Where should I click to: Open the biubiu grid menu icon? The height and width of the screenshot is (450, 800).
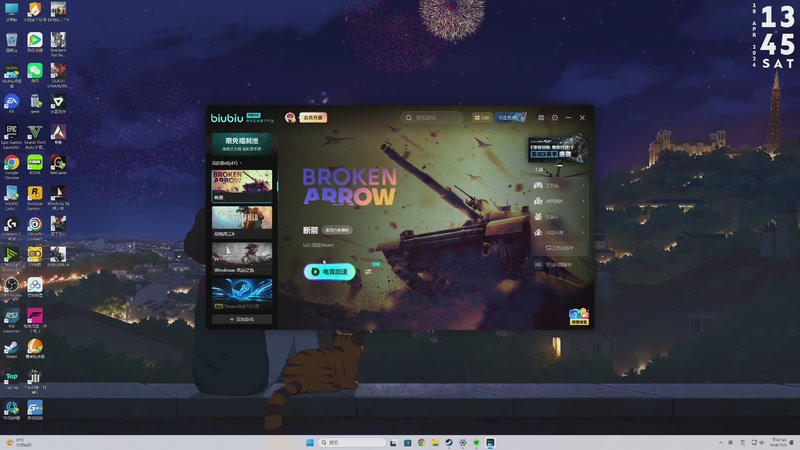[x=541, y=117]
